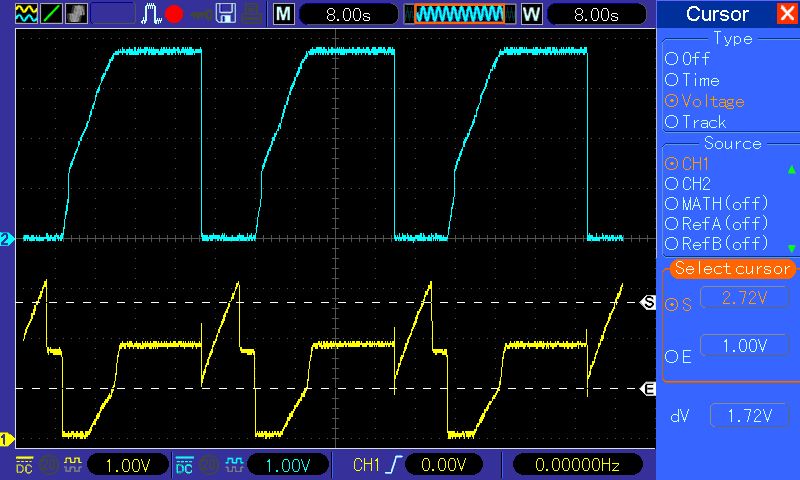Click the pulse waveform icon in toolbar
This screenshot has height=480, width=800.
point(150,14)
